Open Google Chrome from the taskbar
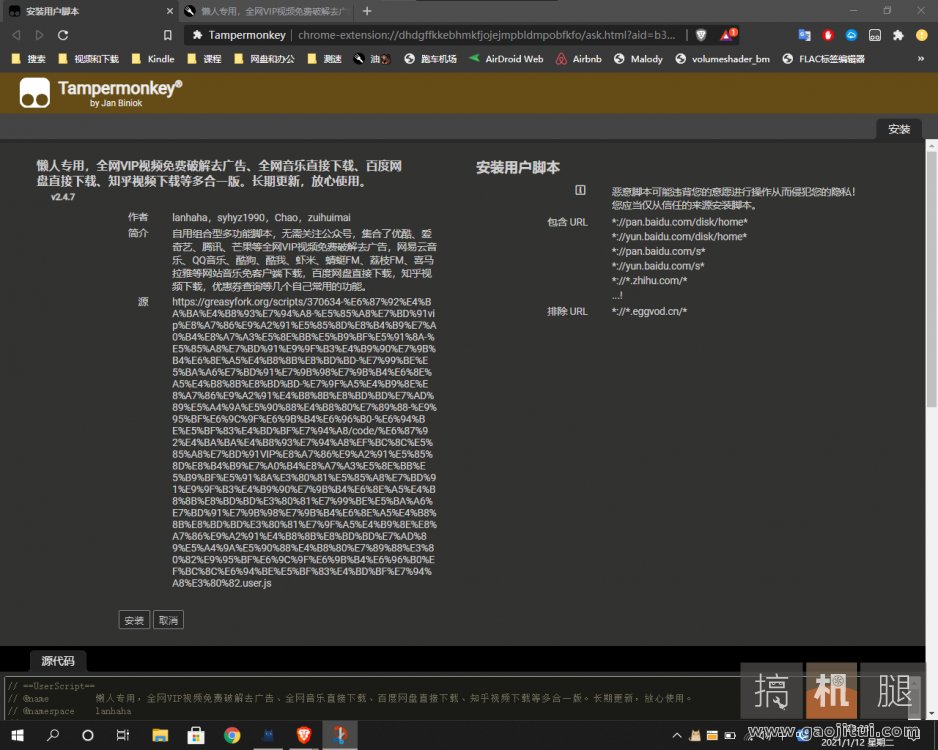This screenshot has height=750, width=938. (232, 735)
